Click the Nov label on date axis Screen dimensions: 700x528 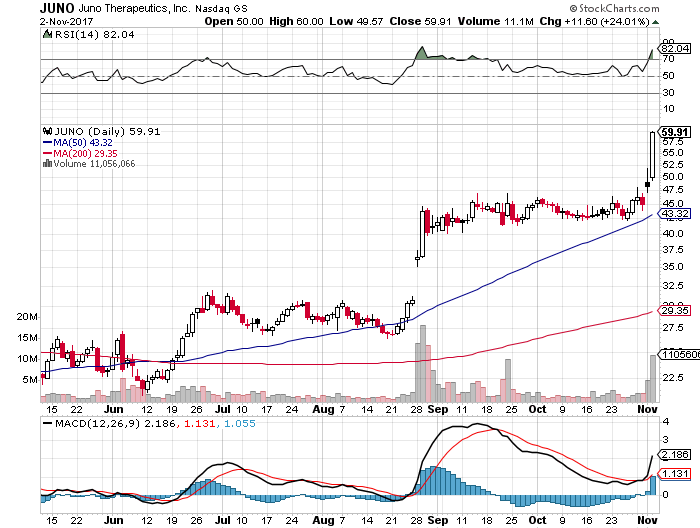click(x=649, y=409)
